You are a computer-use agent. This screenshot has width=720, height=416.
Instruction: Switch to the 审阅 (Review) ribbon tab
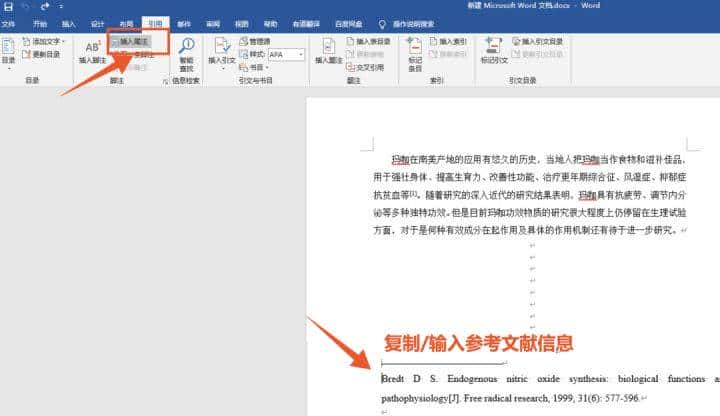pyautogui.click(x=213, y=24)
